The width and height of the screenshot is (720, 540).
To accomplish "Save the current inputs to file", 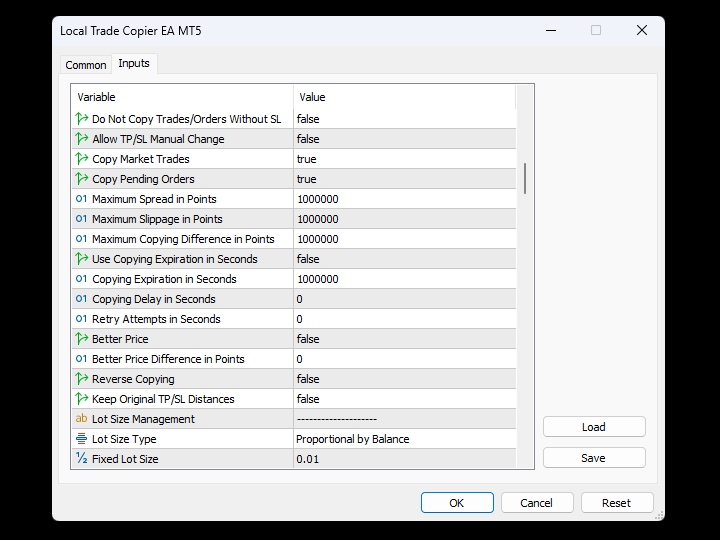I will (x=594, y=458).
